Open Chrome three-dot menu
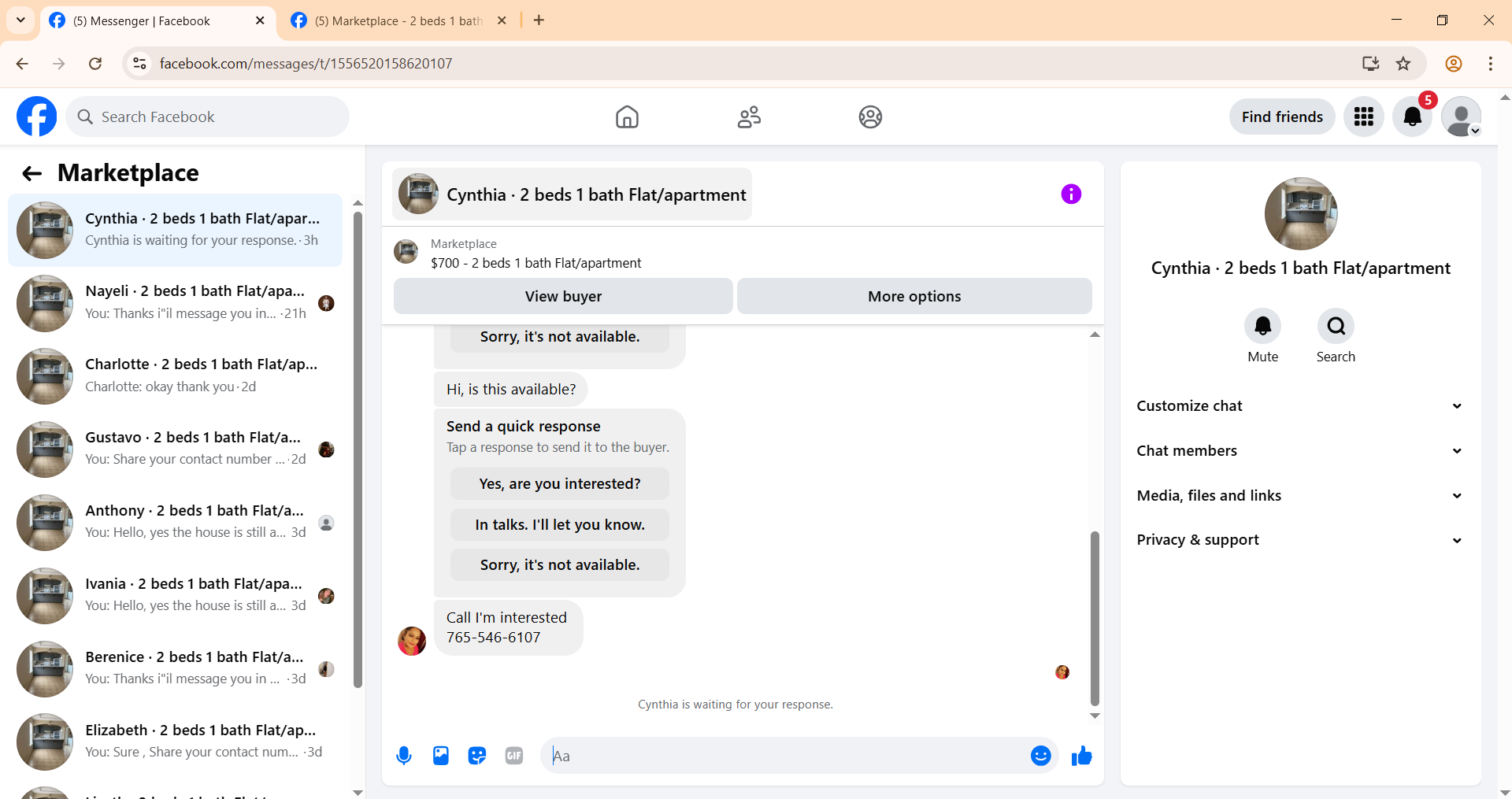1512x799 pixels. point(1490,64)
